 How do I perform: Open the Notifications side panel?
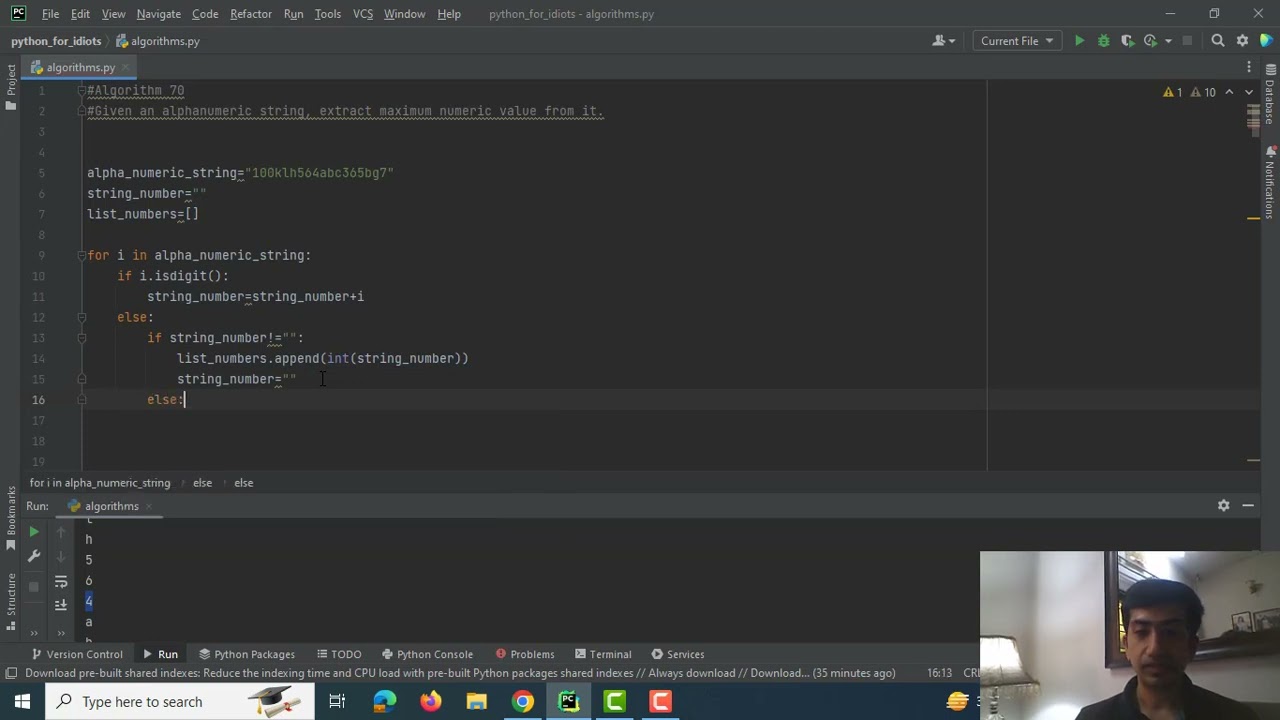(x=1270, y=182)
